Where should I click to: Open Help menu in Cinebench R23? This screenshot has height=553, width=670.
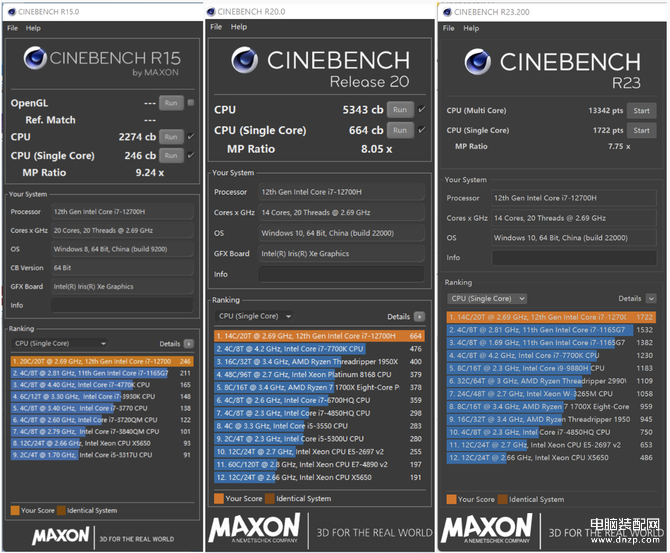coord(471,28)
